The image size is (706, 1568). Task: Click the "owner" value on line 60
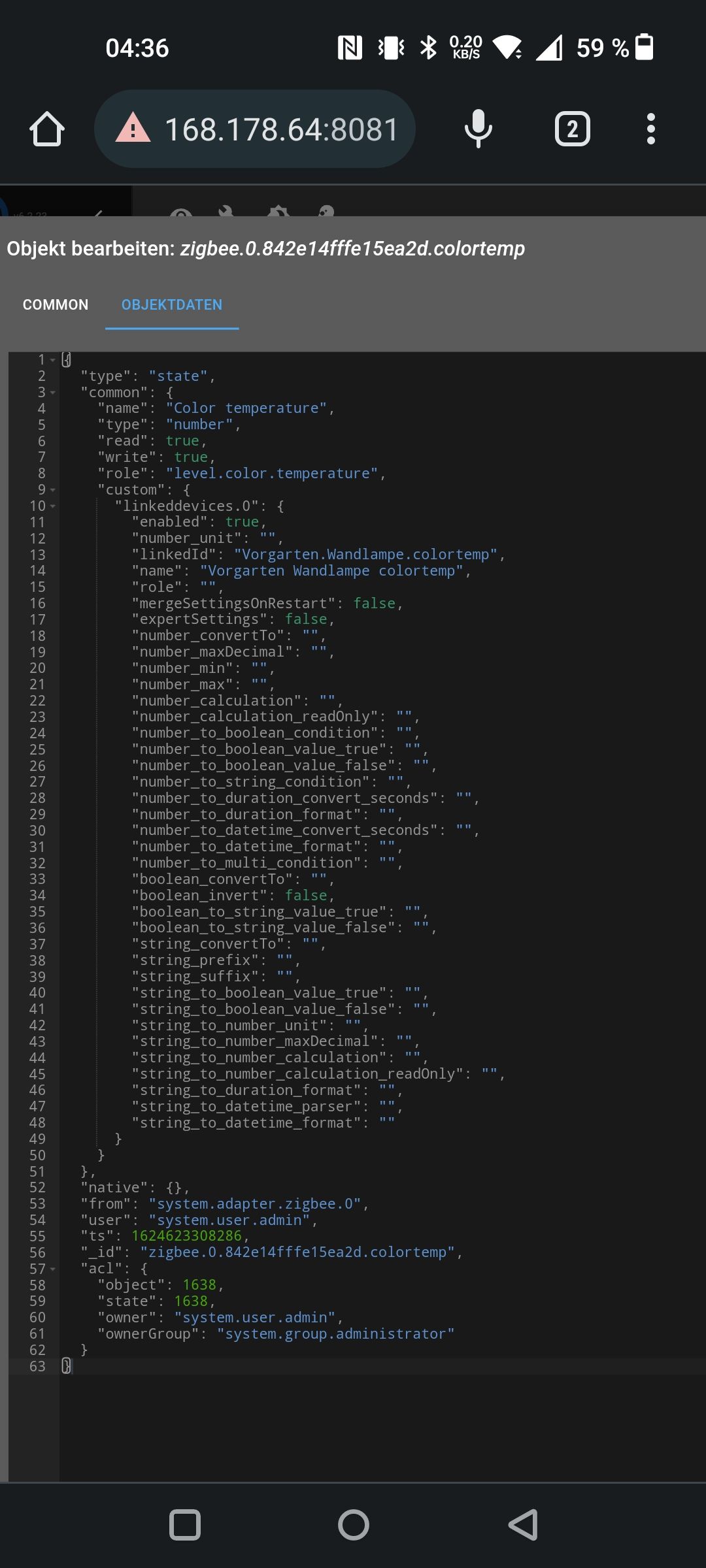pos(255,1318)
